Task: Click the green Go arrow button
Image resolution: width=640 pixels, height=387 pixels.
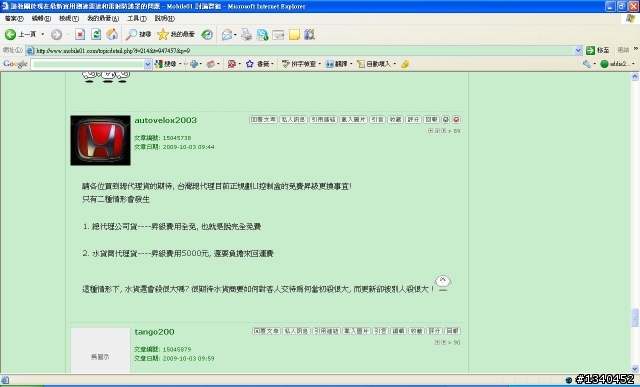Action: coord(590,50)
